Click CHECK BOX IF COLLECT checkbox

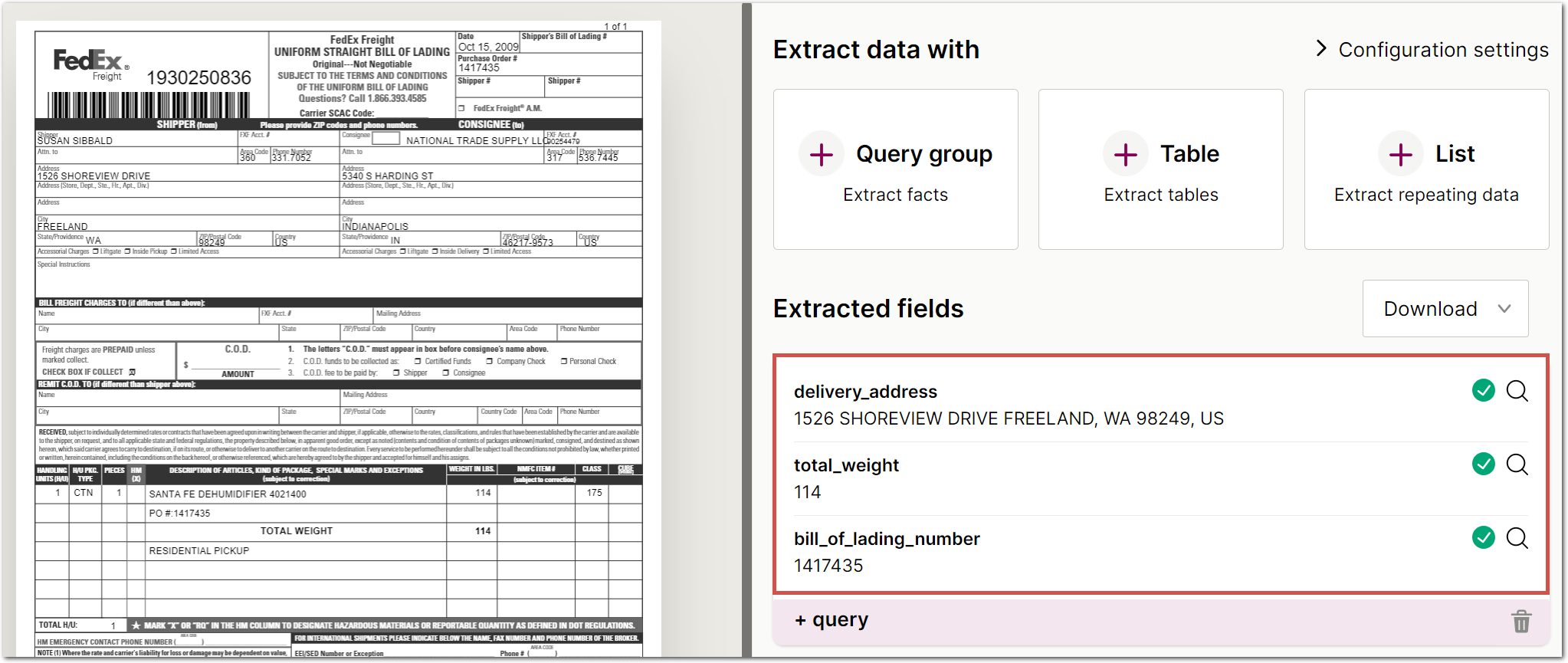point(132,373)
